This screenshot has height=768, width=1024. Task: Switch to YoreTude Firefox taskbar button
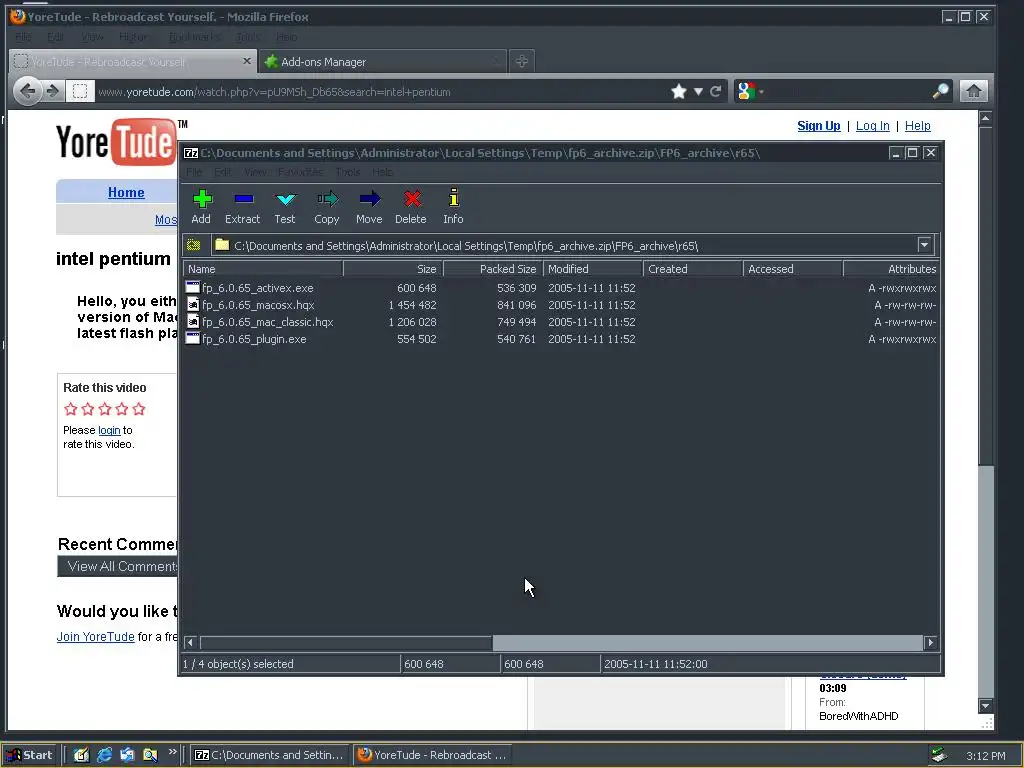point(433,755)
